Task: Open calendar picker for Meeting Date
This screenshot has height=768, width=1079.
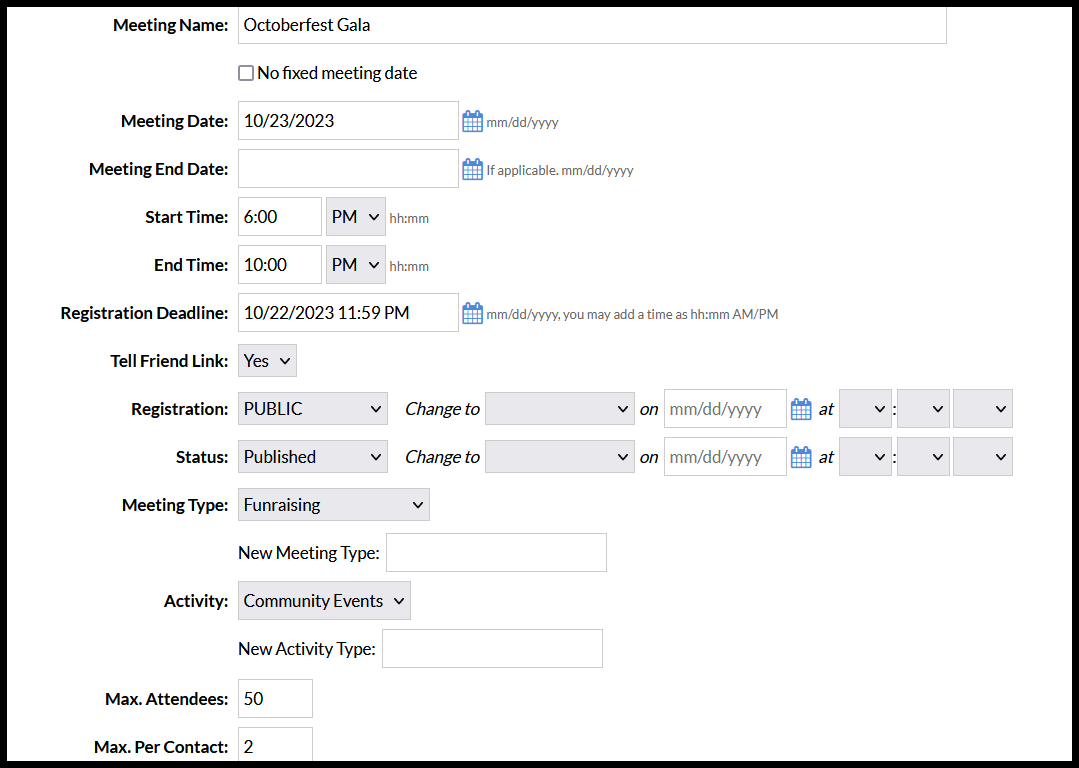Action: pyautogui.click(x=473, y=121)
